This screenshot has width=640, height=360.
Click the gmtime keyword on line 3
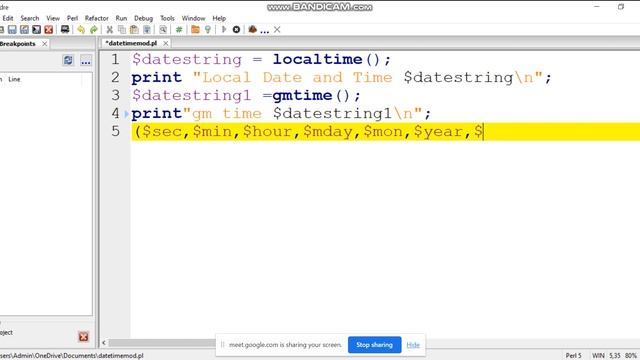(302, 96)
